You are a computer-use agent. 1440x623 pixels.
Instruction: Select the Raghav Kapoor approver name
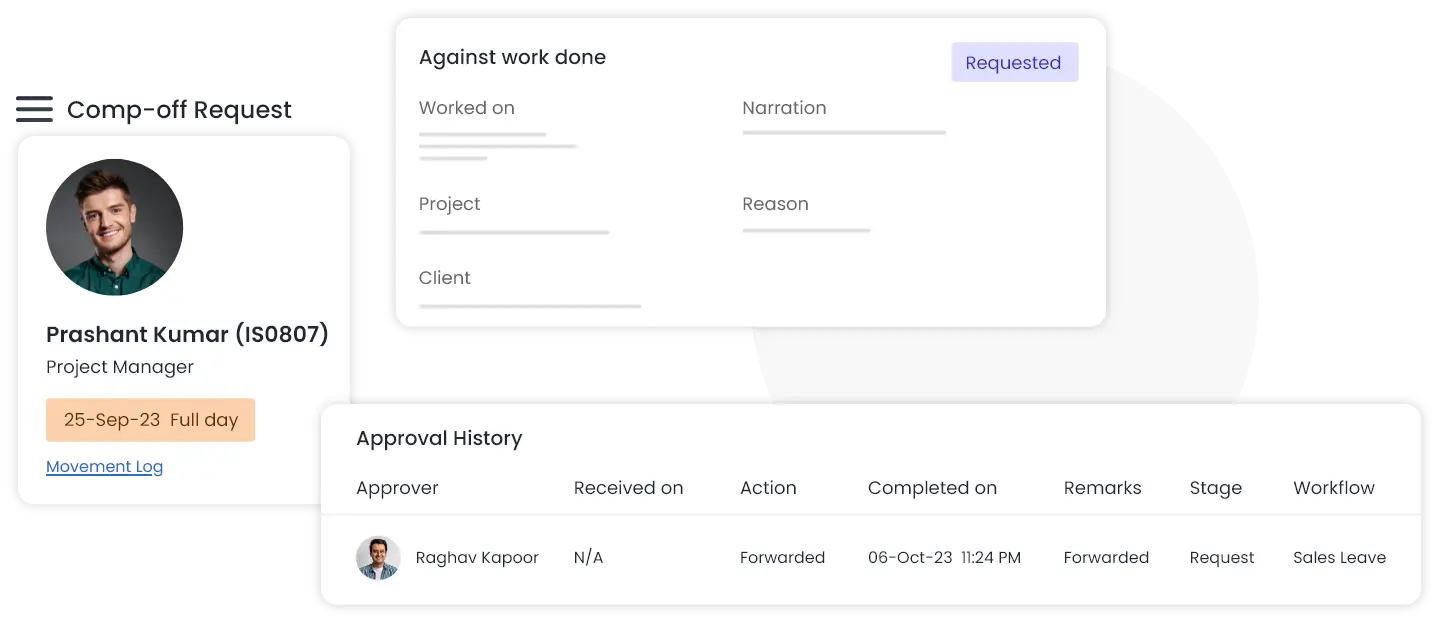tap(477, 558)
